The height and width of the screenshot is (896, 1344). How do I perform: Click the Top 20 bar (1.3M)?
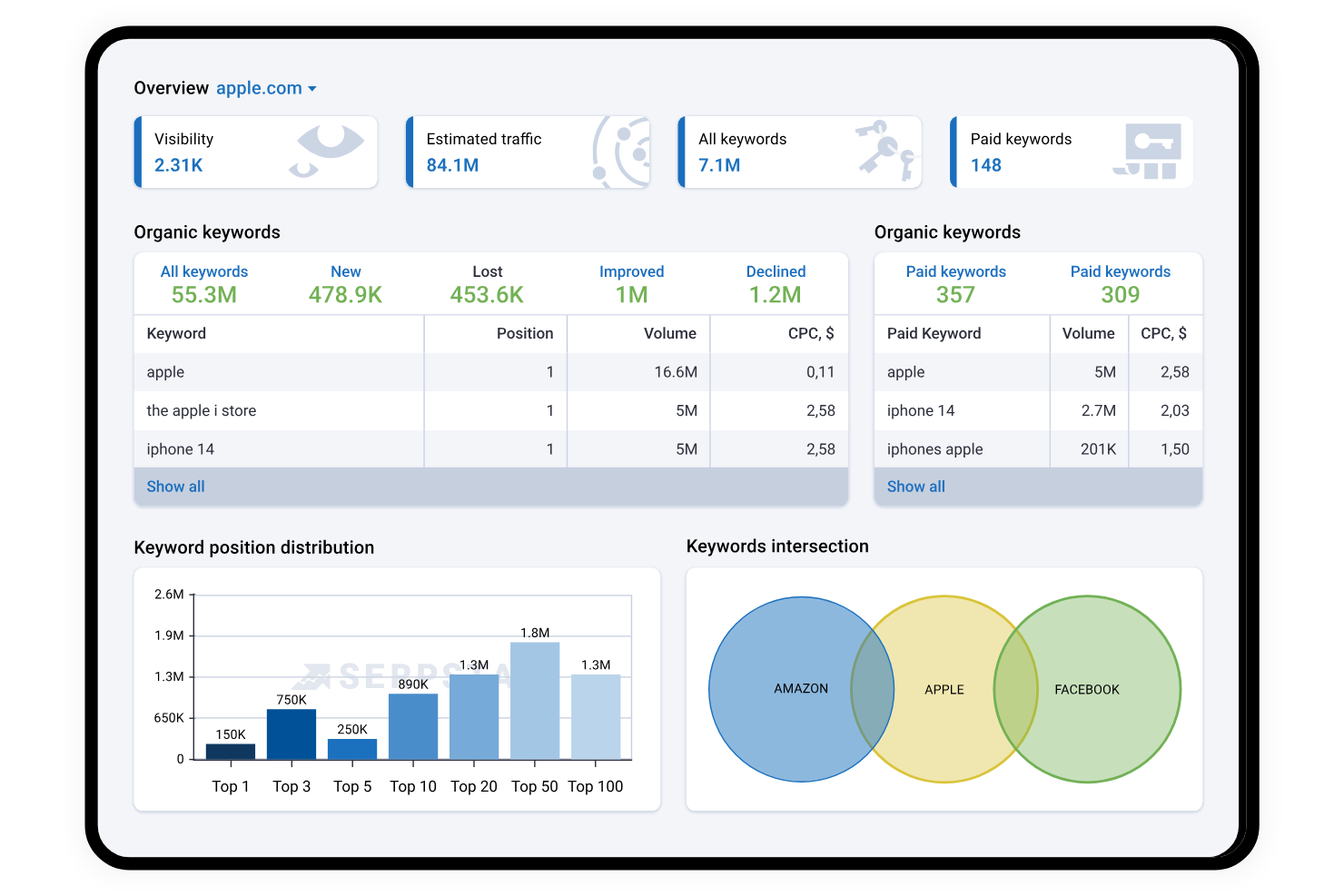click(474, 716)
